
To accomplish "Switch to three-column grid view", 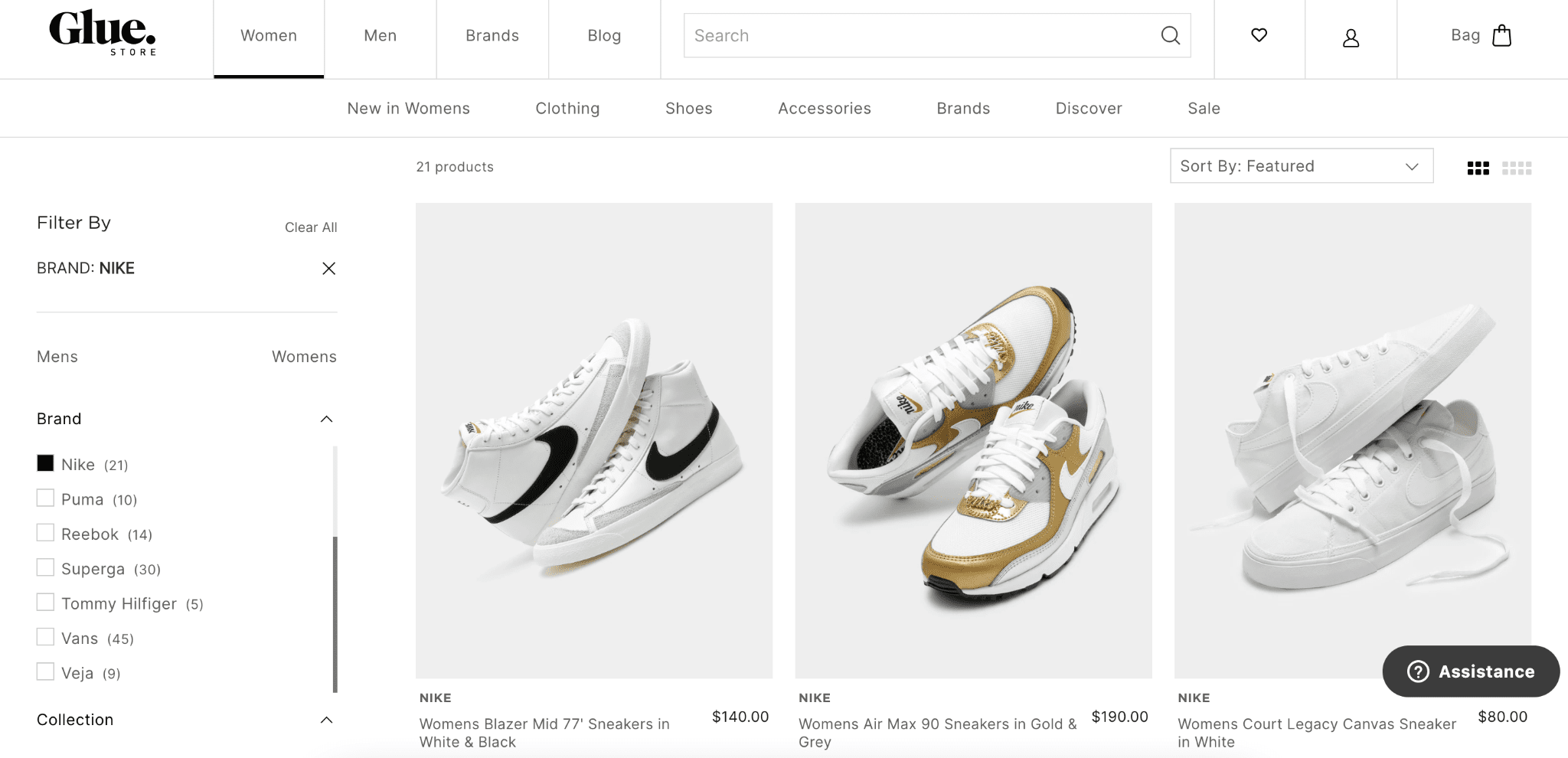I will (1478, 168).
